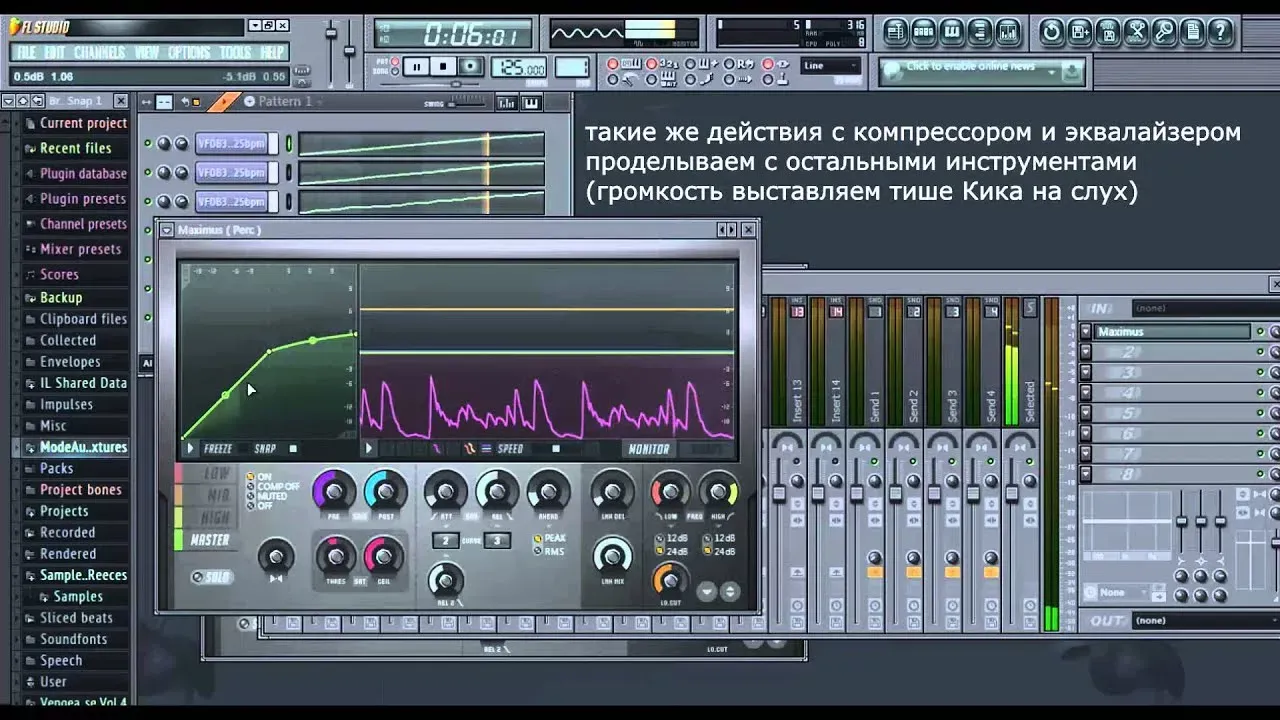
Task: Click the one-click recording microphone icon
Action: [x=1164, y=33]
